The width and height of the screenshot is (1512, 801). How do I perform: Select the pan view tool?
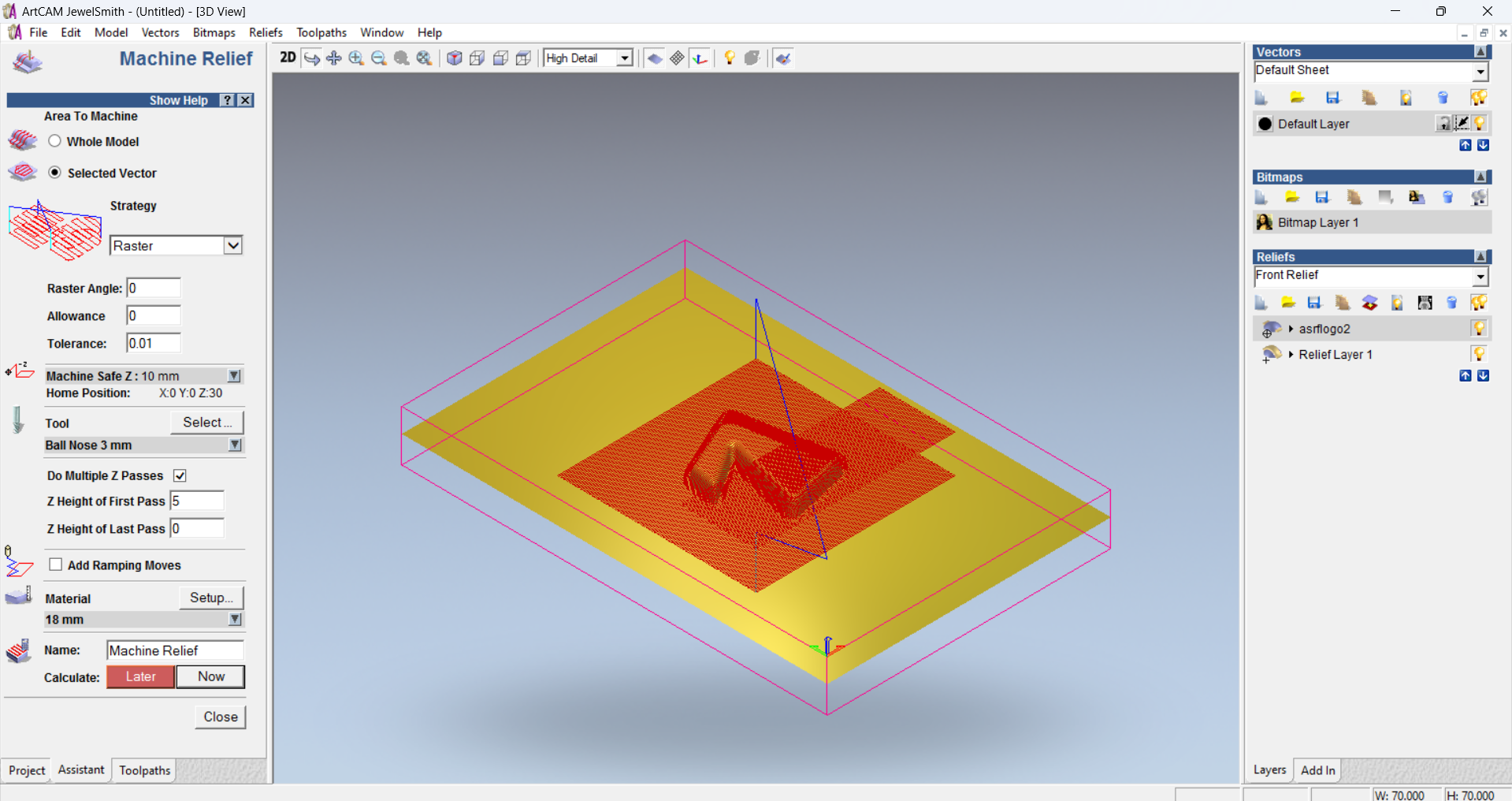point(334,58)
